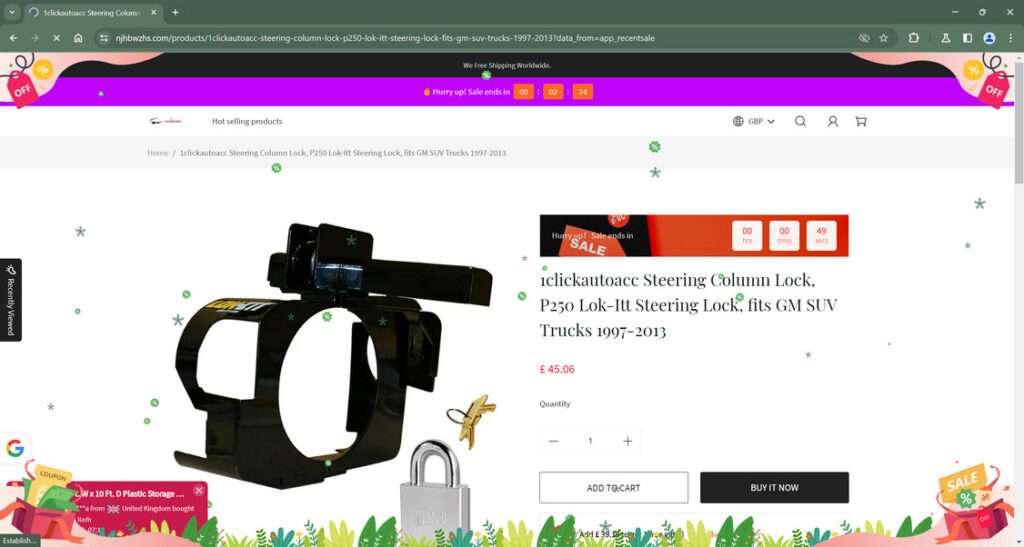Open Hot selling products menu
Screen dimensions: 1024x547
[x=247, y=121]
